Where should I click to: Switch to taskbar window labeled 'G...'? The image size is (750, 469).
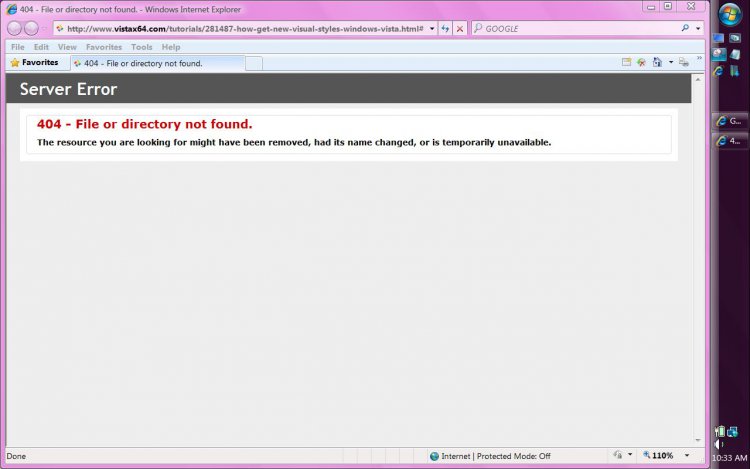tap(730, 121)
